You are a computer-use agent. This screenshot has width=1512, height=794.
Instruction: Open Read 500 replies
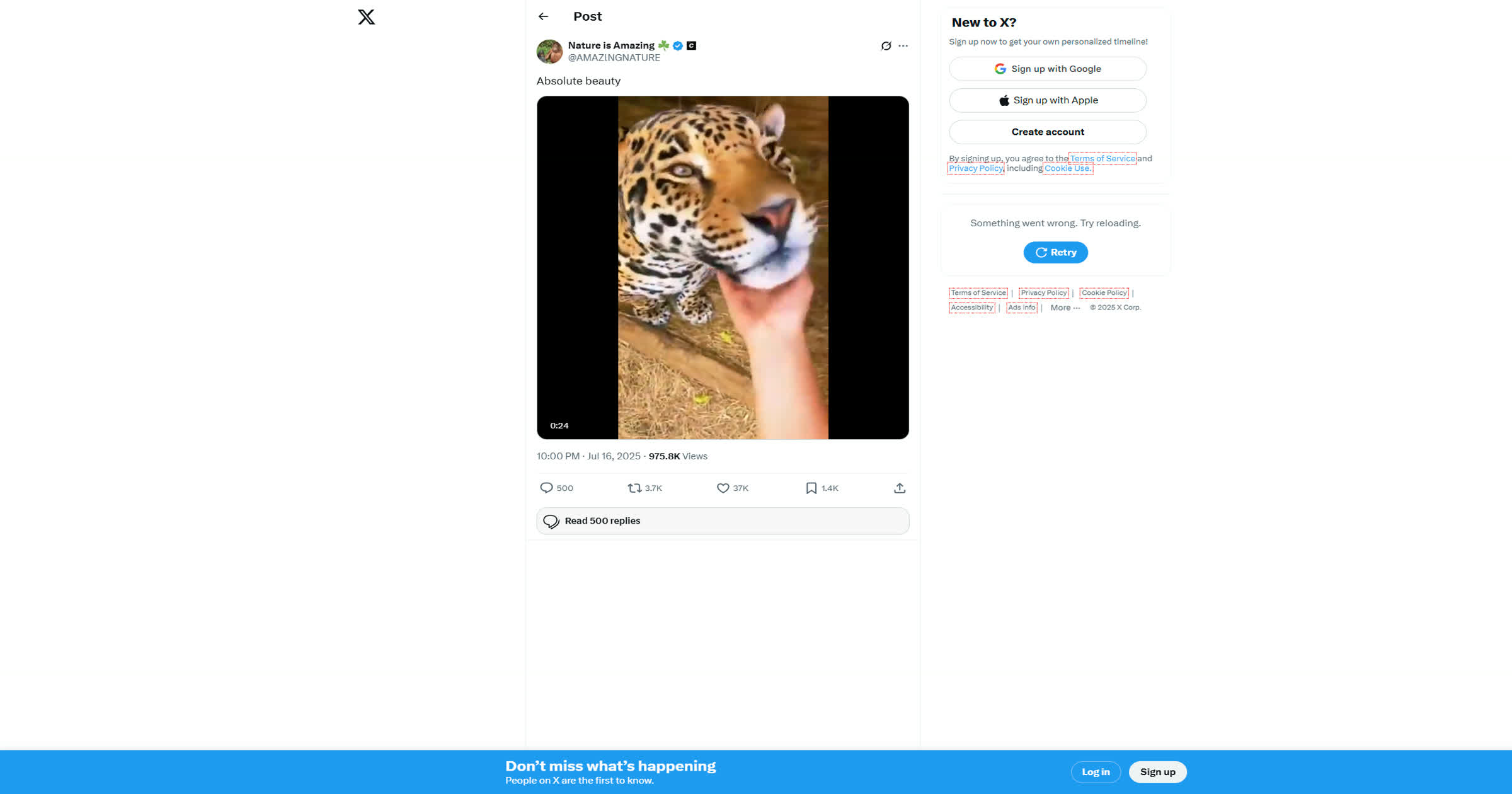(722, 521)
